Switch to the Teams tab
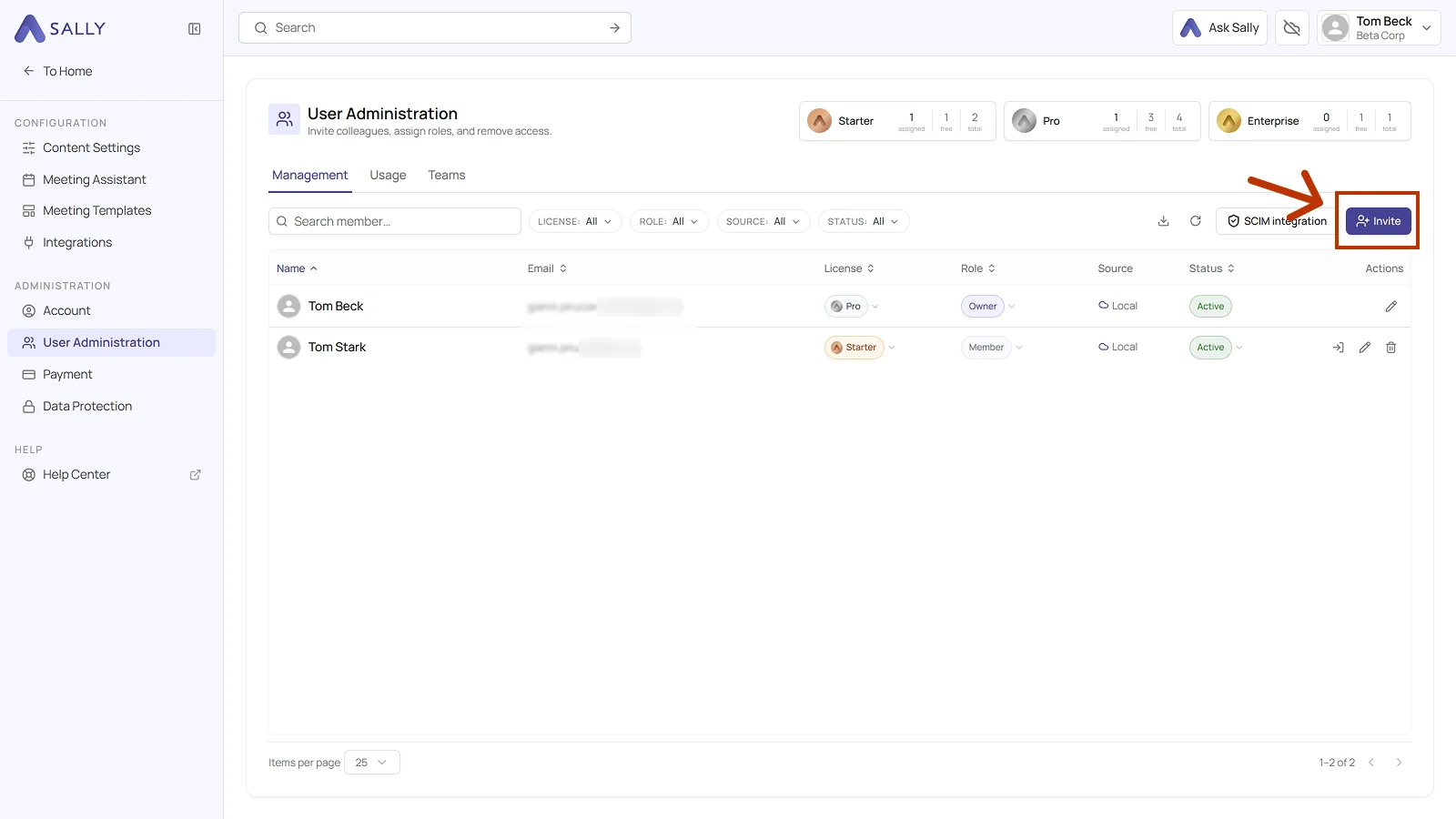This screenshot has height=819, width=1456. pos(447,176)
